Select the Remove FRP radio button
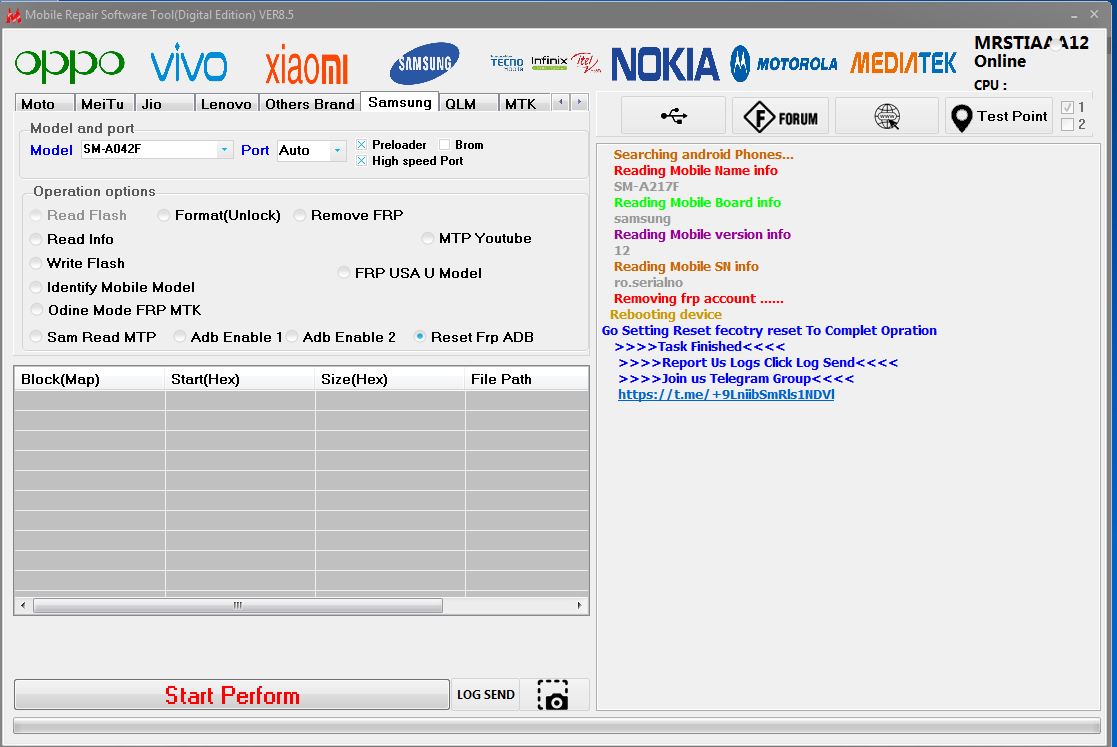Viewport: 1117px width, 747px height. click(x=299, y=215)
